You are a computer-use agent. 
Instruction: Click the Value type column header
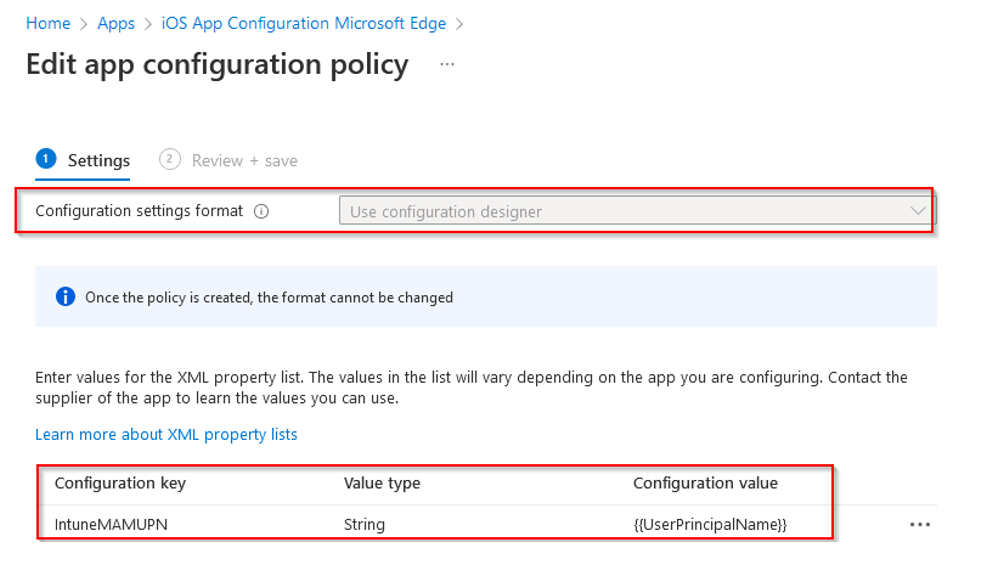point(382,483)
